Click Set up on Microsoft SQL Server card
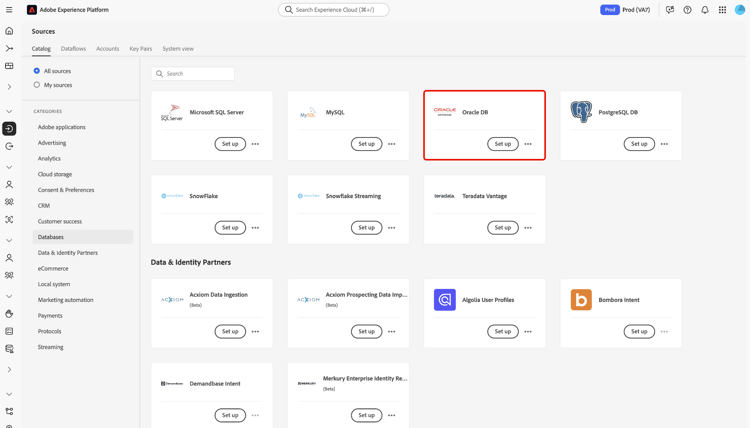The width and height of the screenshot is (750, 428). (x=230, y=144)
